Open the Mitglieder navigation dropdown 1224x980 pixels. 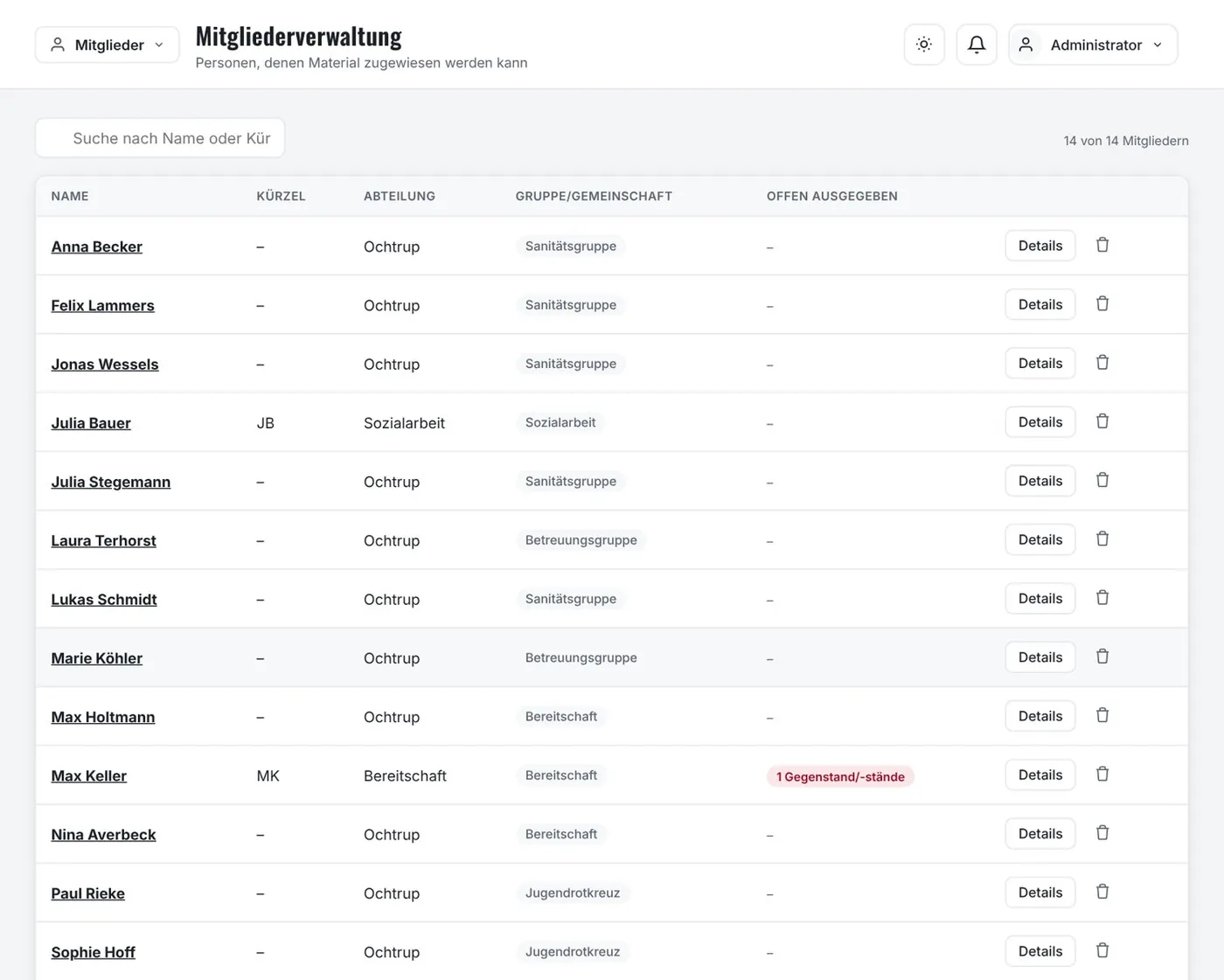pos(108,45)
